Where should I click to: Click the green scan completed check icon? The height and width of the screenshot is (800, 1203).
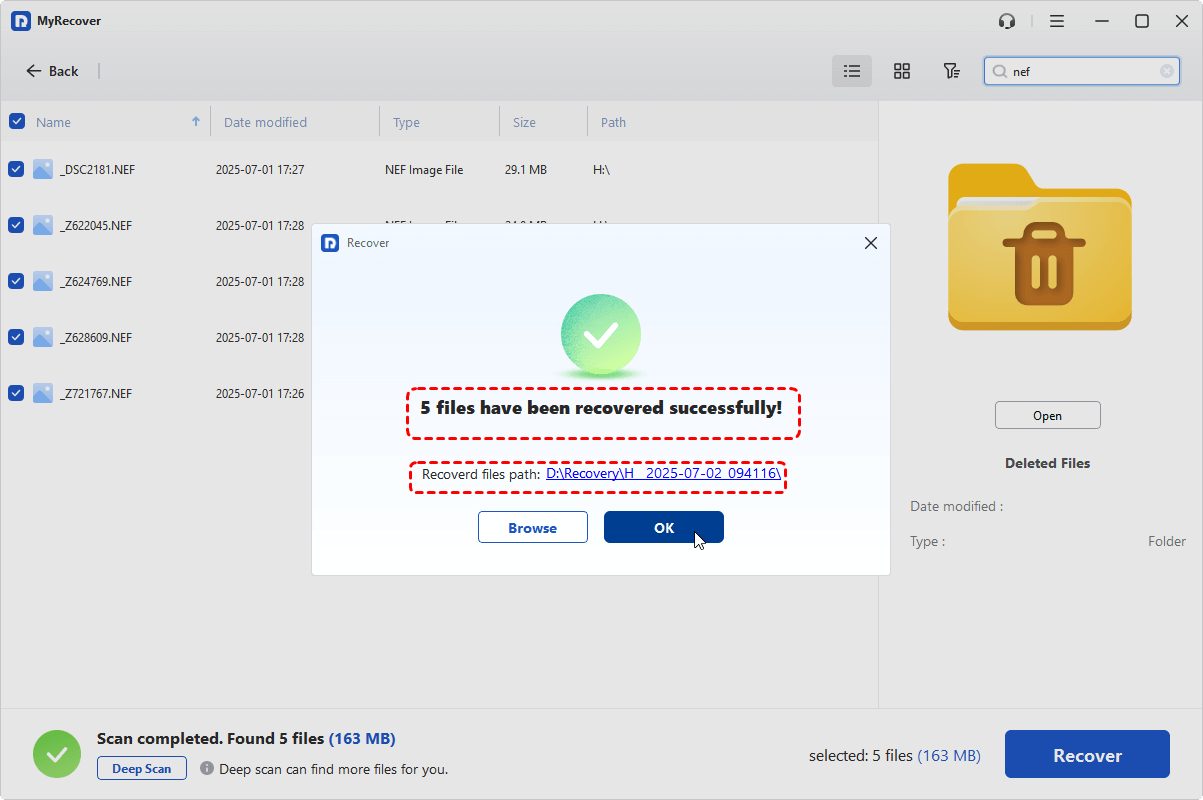click(57, 754)
